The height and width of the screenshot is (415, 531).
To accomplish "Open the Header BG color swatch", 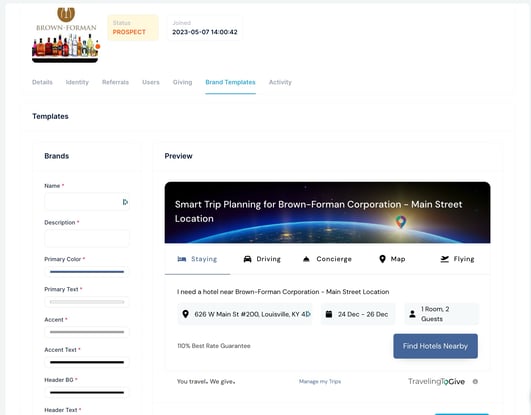I will [87, 392].
